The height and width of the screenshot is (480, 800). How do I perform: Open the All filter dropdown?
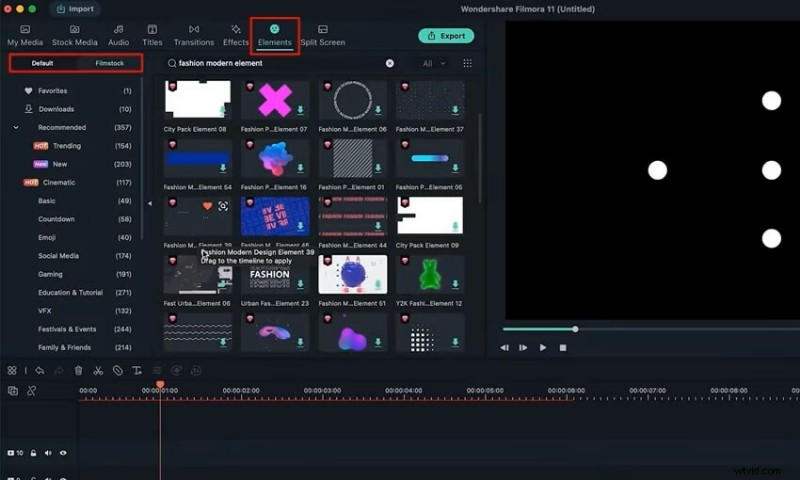click(x=434, y=63)
